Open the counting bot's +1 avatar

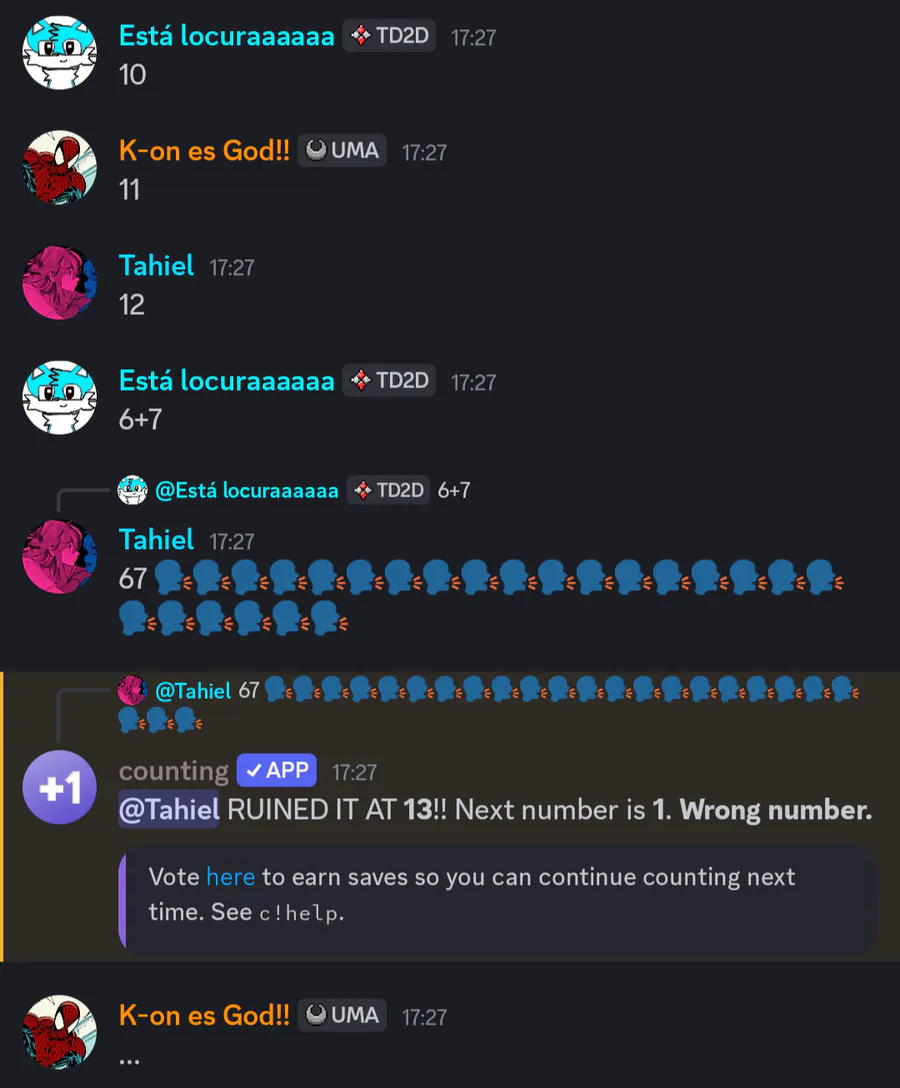60,788
